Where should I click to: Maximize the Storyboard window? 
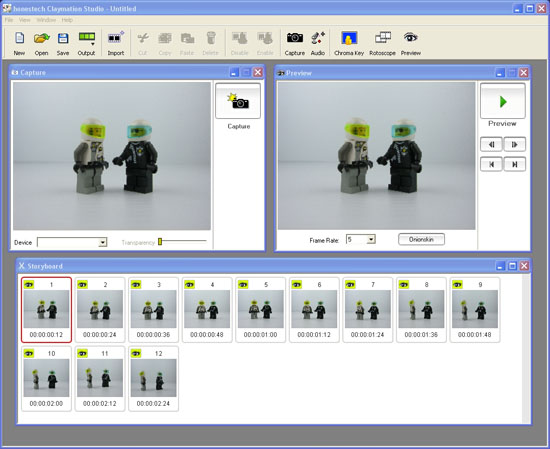[512, 266]
